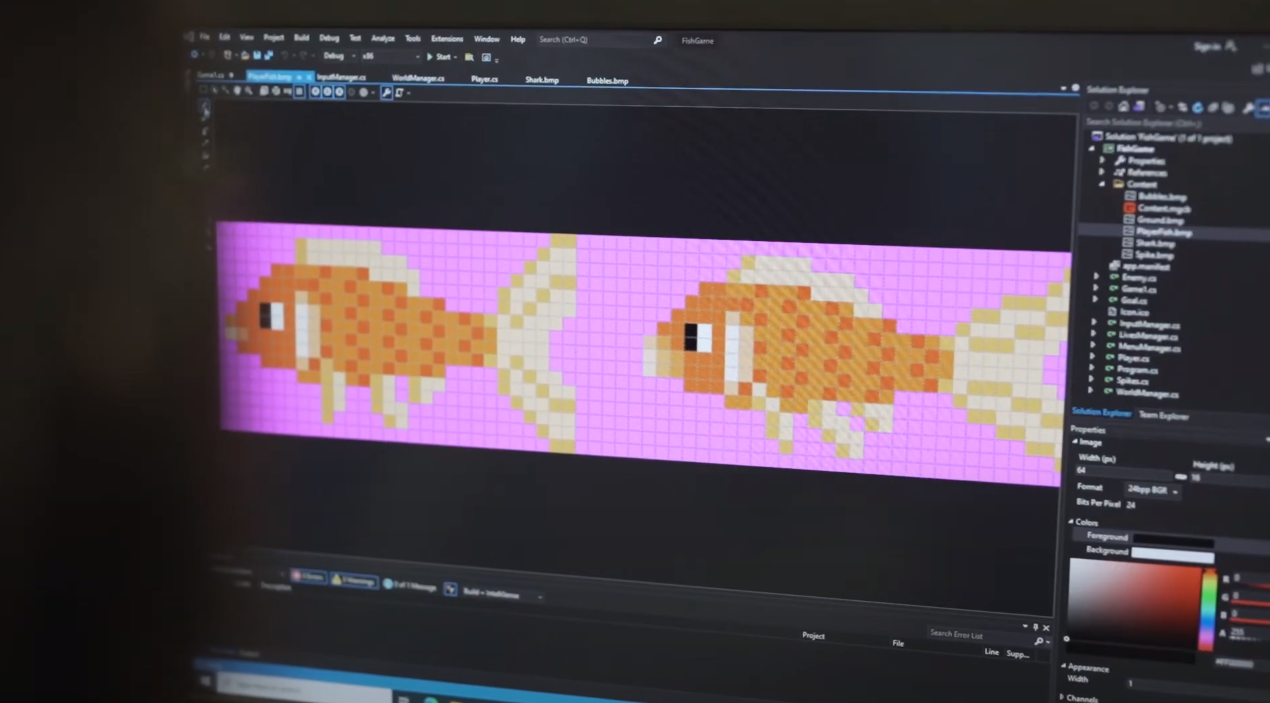The height and width of the screenshot is (703, 1270).
Task: Open the Help menu
Action: tap(518, 39)
